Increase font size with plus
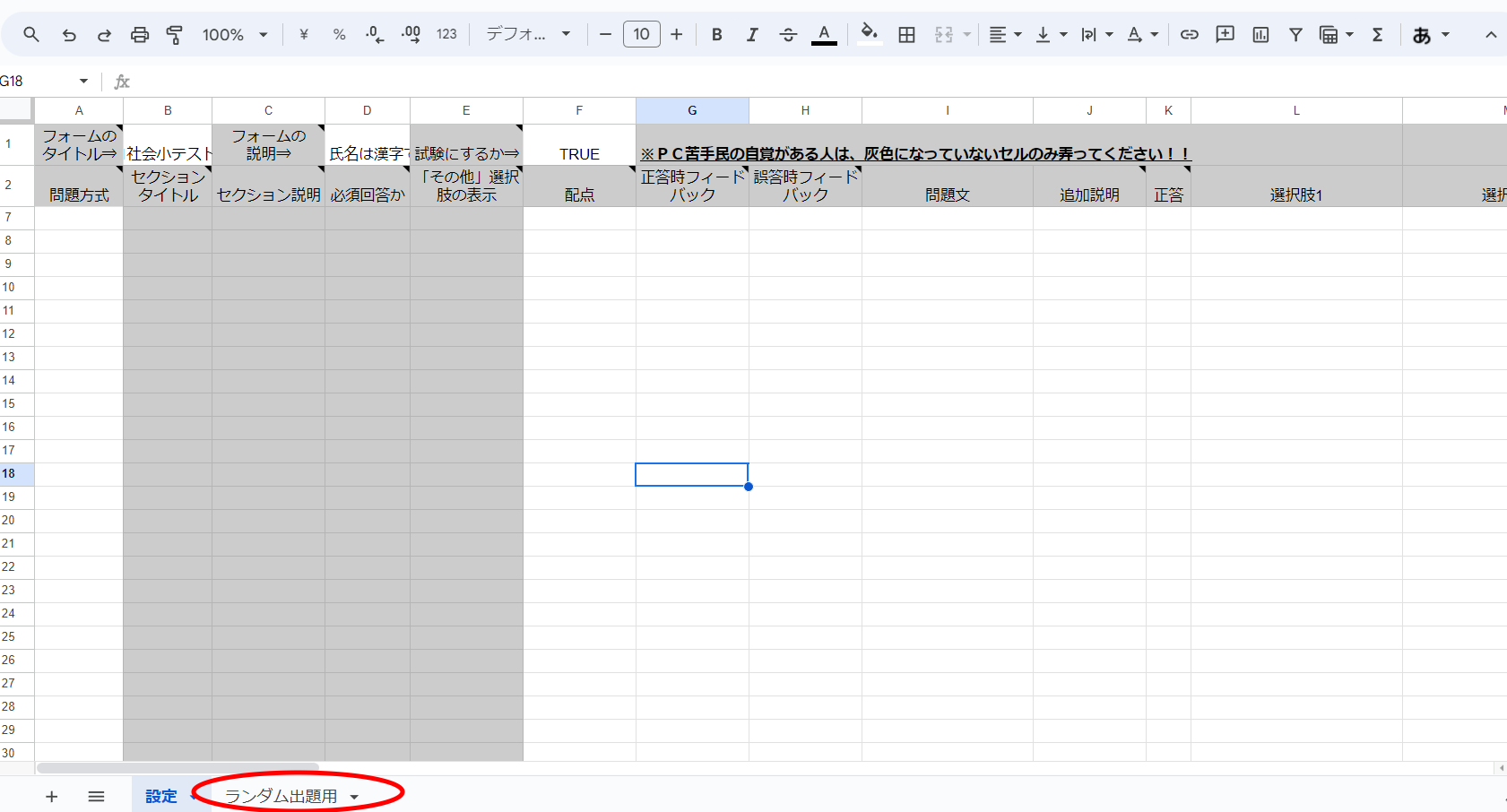 pos(677,34)
